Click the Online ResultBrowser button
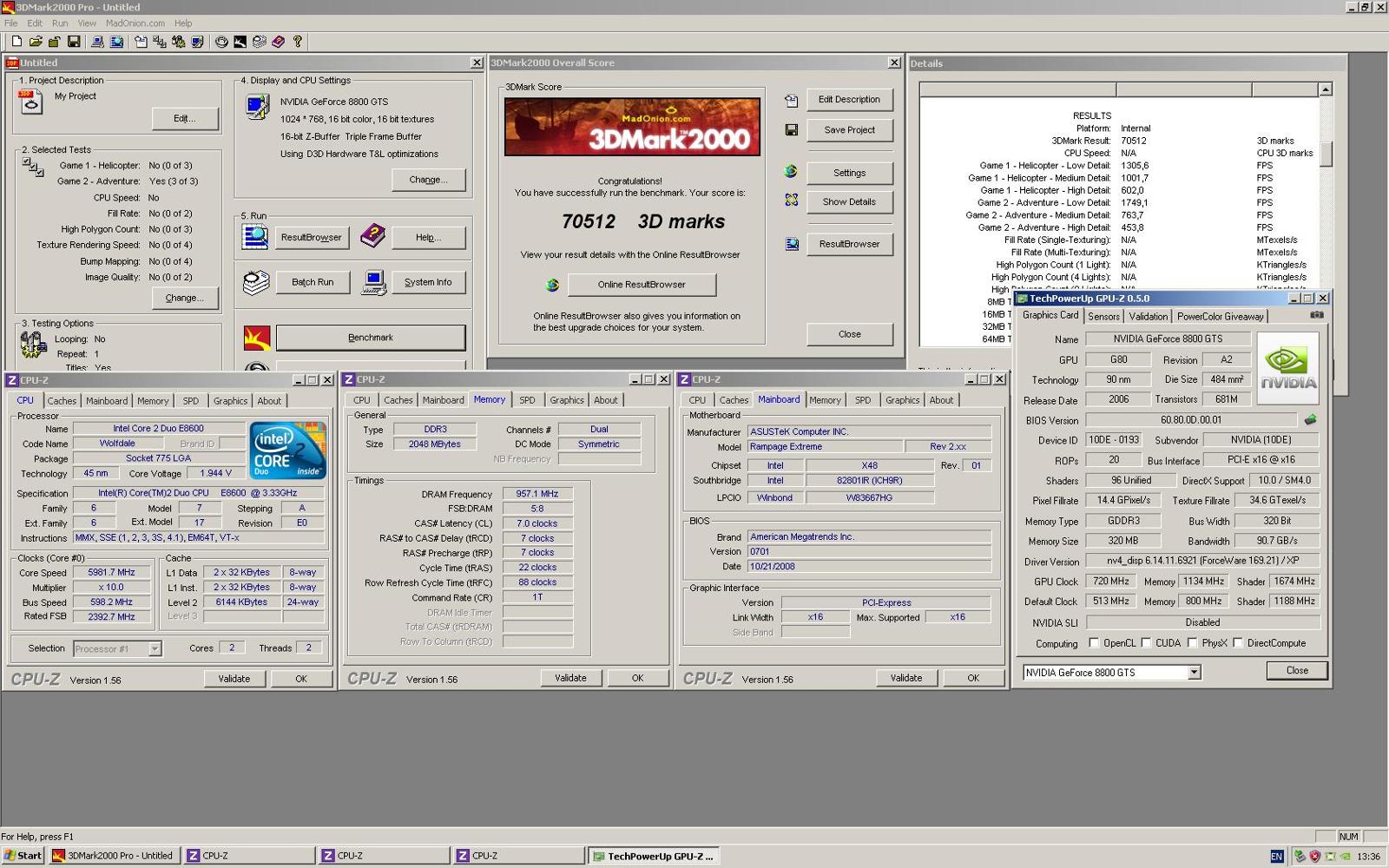This screenshot has width=1389, height=868. tap(642, 285)
